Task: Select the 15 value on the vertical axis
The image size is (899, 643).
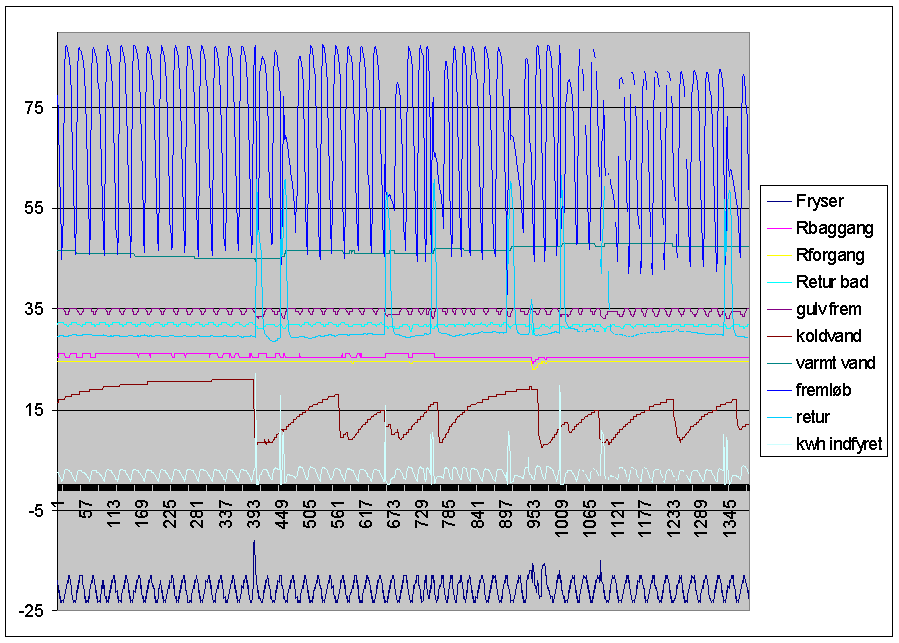Action: [34, 410]
